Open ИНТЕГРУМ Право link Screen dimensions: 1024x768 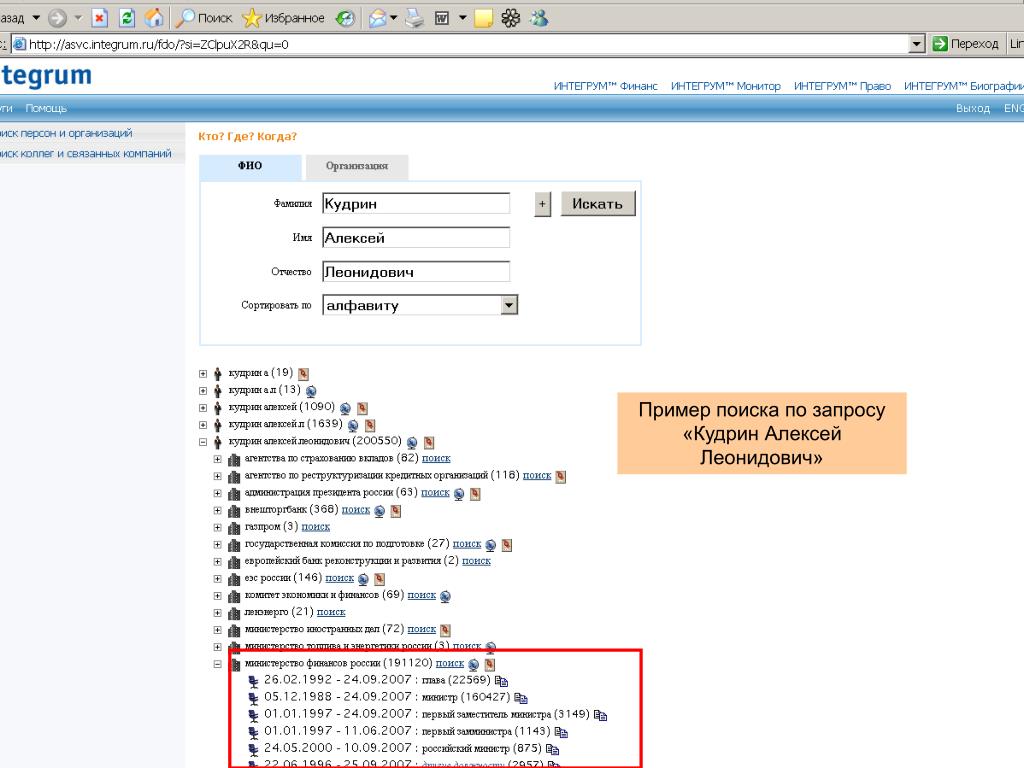pyautogui.click(x=842, y=86)
